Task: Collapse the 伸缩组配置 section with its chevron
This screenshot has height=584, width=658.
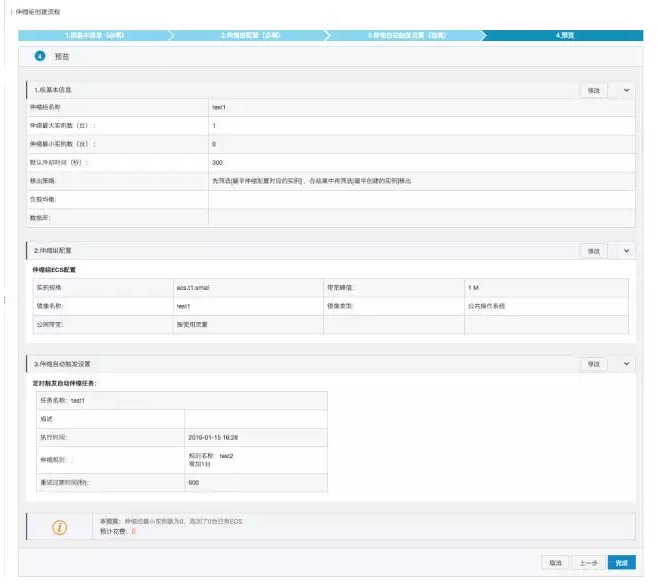Action: [x=626, y=251]
